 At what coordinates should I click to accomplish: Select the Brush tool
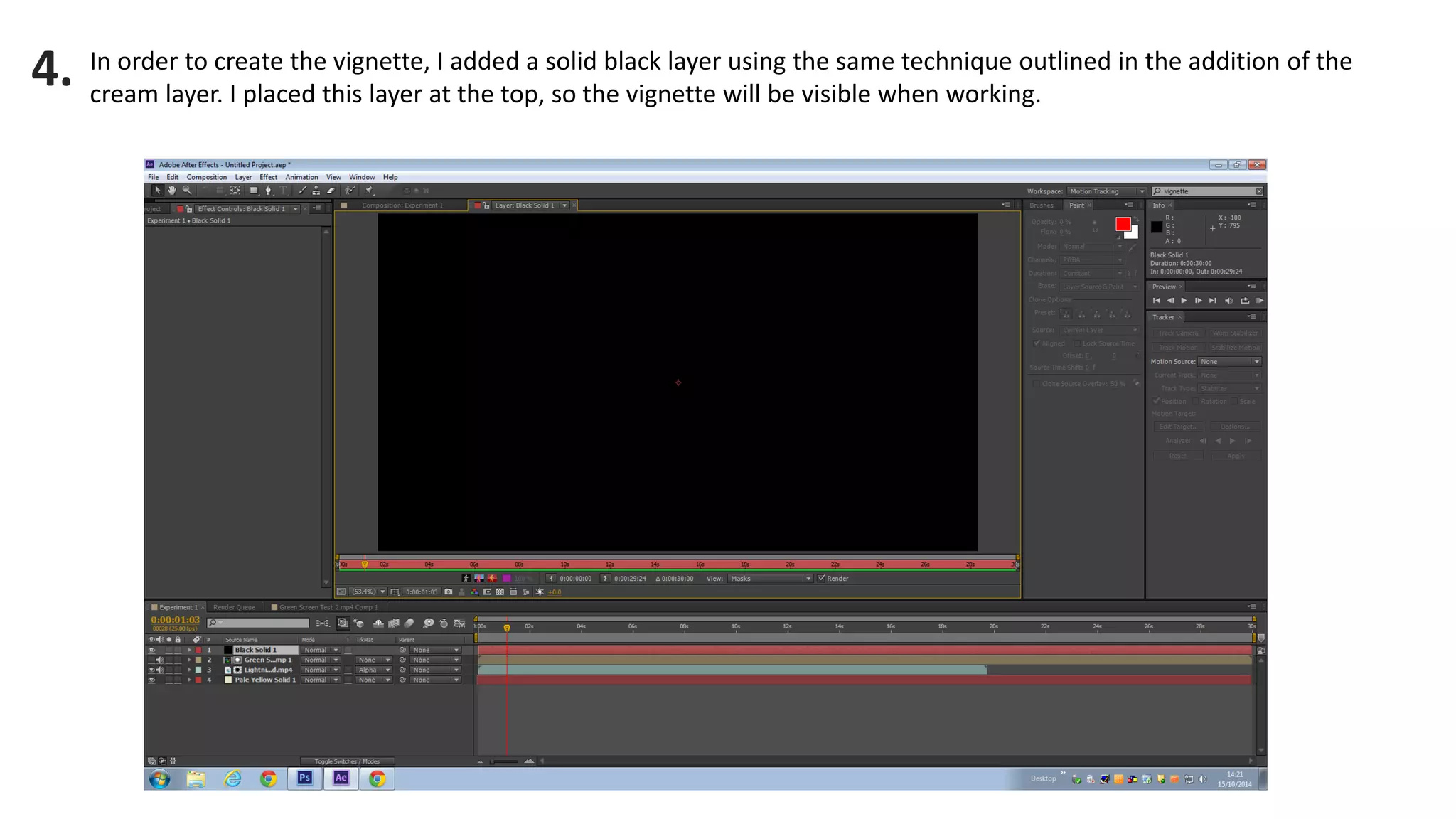click(303, 191)
